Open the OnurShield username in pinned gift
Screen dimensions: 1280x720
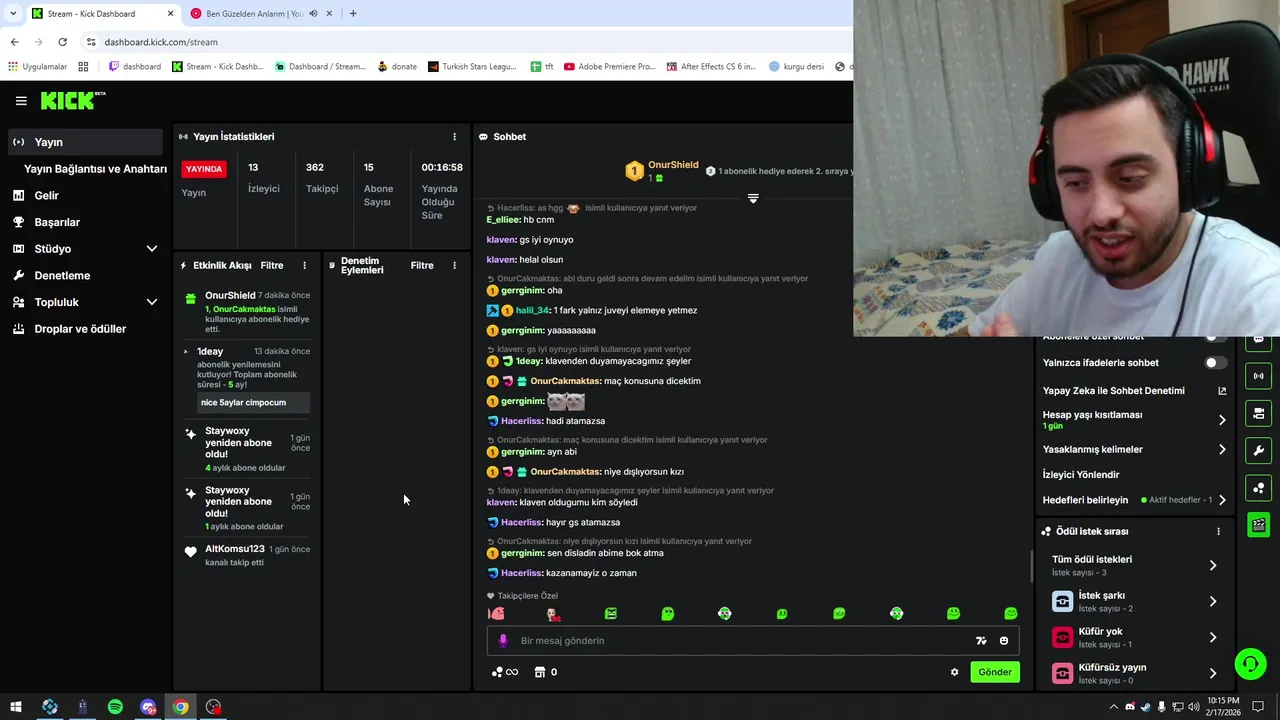coord(673,165)
